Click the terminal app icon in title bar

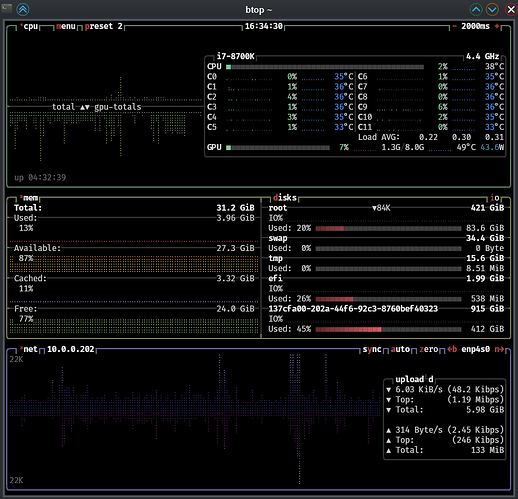point(6,8)
